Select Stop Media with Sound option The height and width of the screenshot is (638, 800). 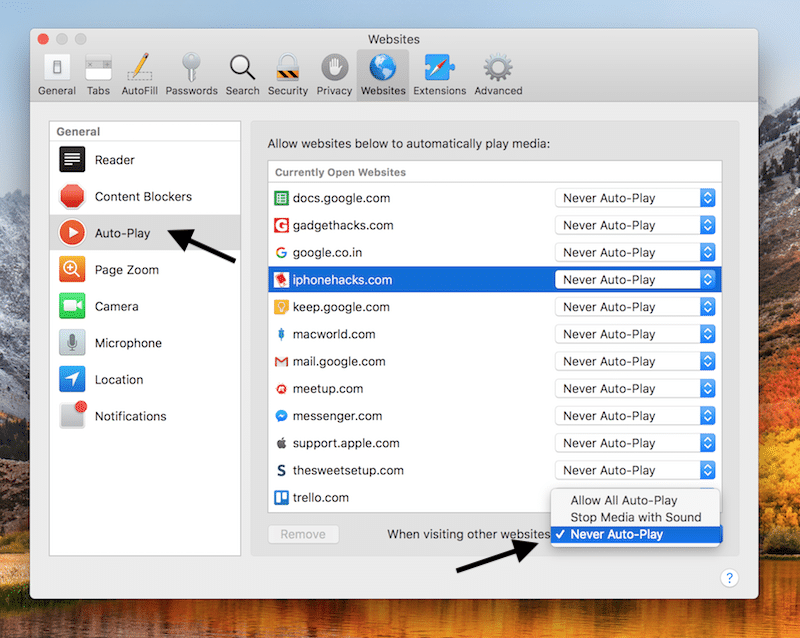635,517
